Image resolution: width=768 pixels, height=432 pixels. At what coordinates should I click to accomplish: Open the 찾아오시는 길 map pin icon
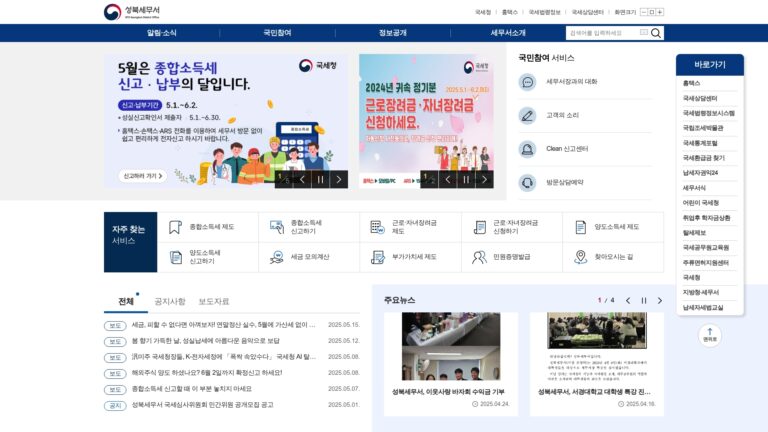coord(580,257)
